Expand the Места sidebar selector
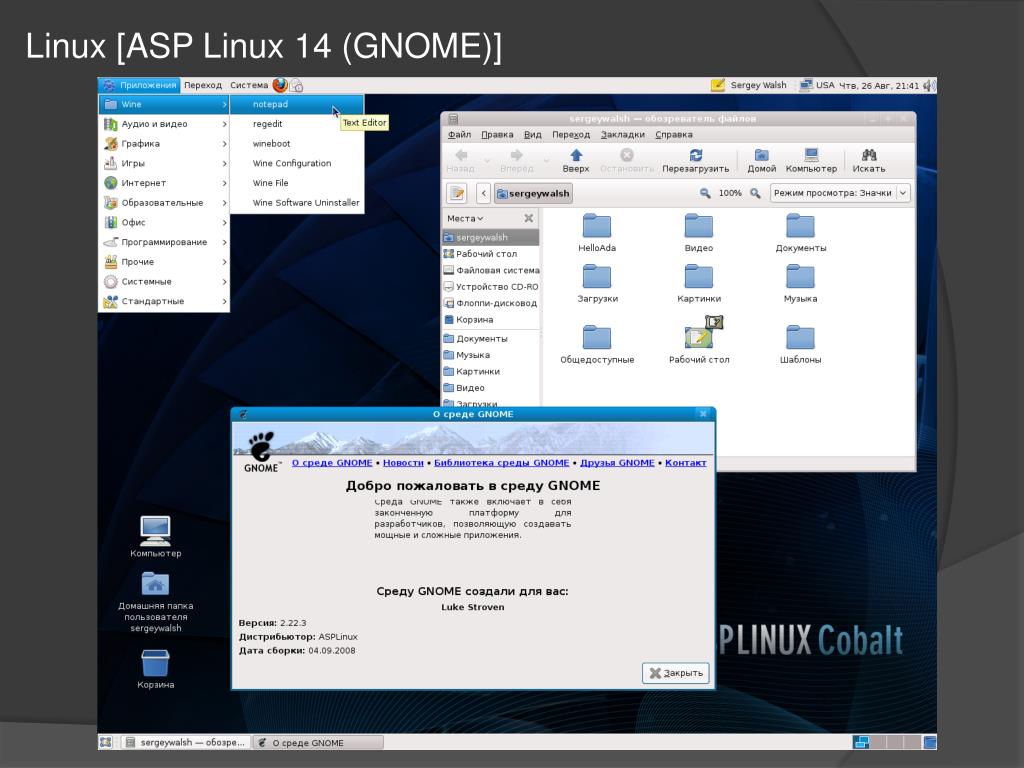 pyautogui.click(x=465, y=218)
